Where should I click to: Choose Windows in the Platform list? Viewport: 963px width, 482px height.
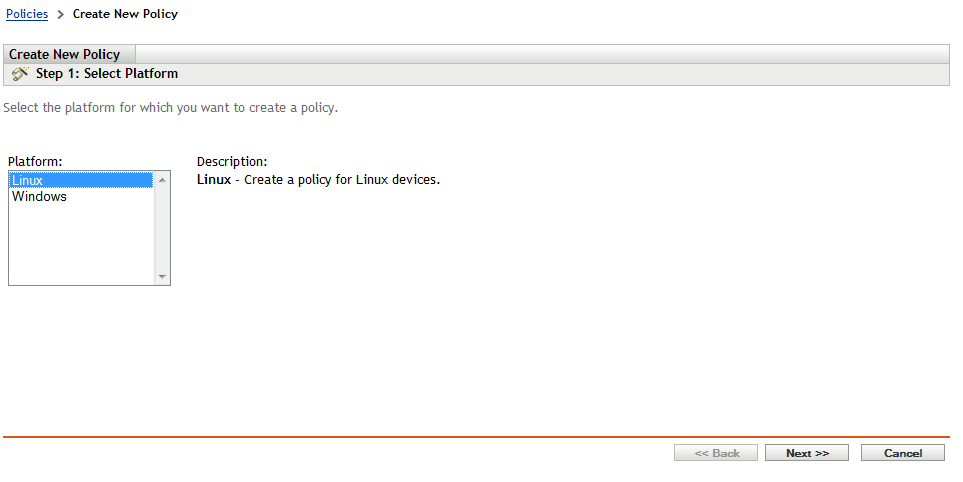[39, 197]
